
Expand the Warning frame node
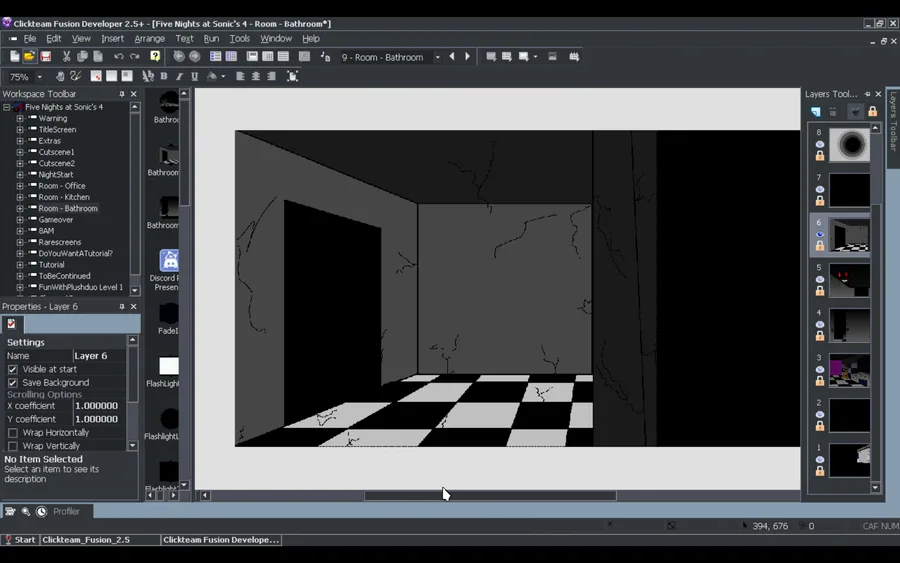click(x=20, y=119)
